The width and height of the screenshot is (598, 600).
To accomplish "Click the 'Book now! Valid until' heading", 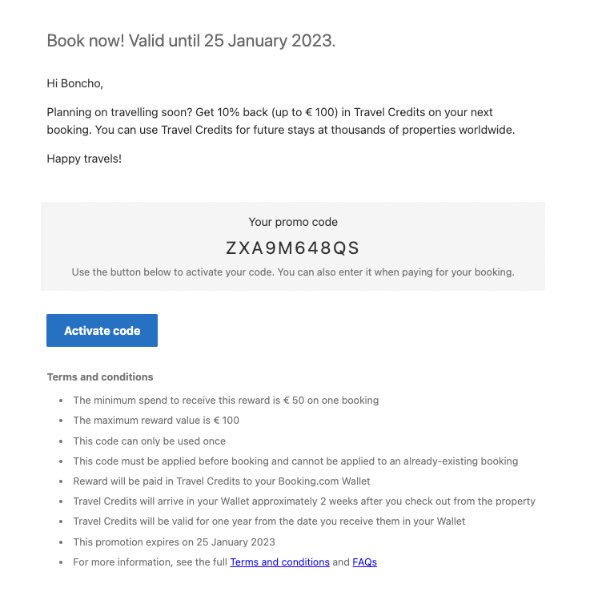I will click(191, 41).
